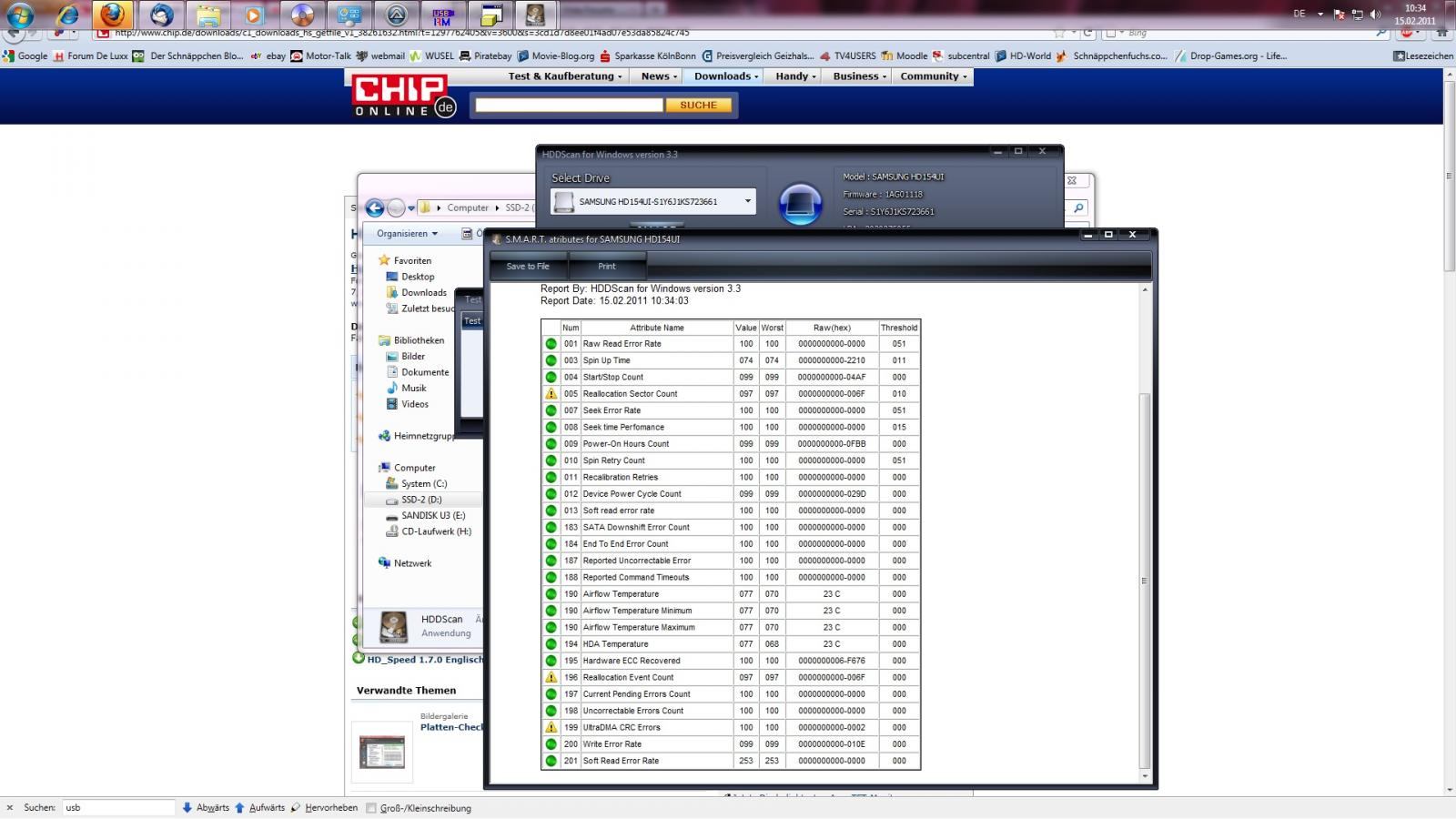Image resolution: width=1456 pixels, height=819 pixels.
Task: Click Abwärts in the find bar
Action: pos(206,808)
